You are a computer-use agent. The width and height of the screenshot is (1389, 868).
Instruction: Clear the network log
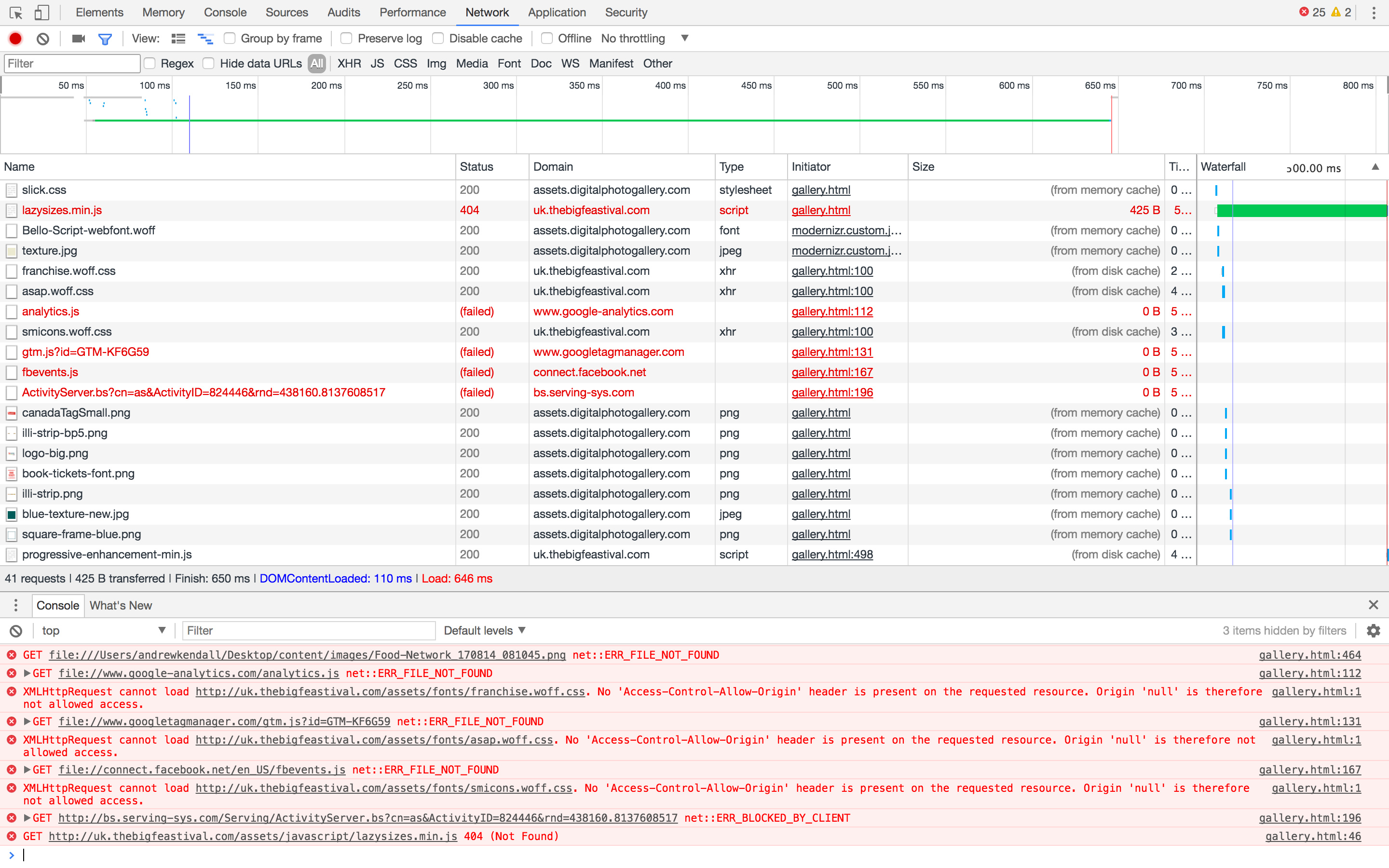click(43, 39)
